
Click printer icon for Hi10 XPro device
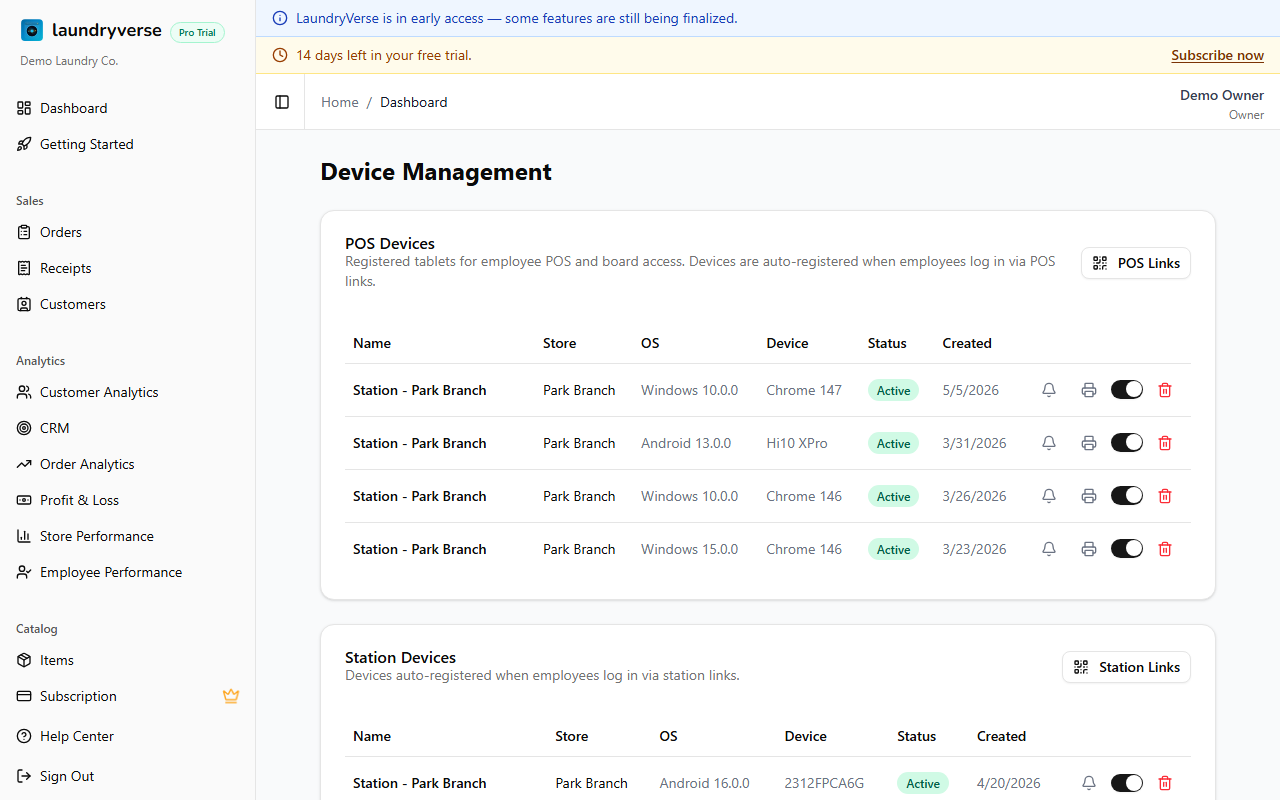pos(1089,443)
